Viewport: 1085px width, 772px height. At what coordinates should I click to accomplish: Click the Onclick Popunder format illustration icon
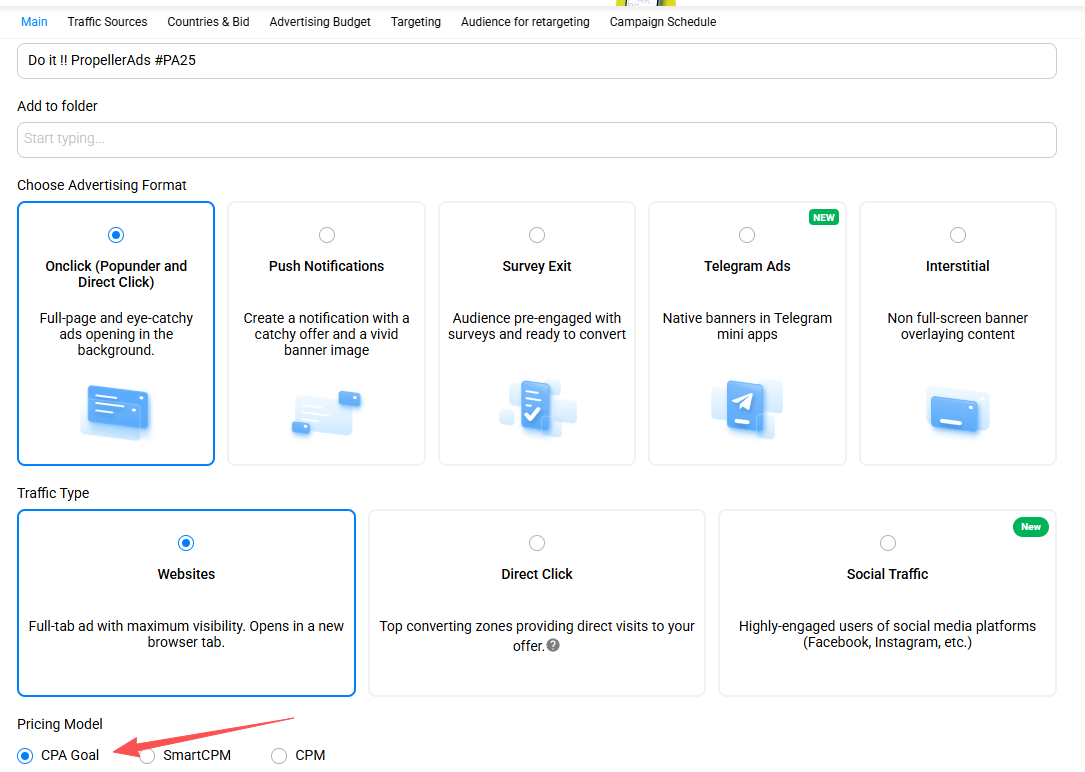click(x=116, y=412)
